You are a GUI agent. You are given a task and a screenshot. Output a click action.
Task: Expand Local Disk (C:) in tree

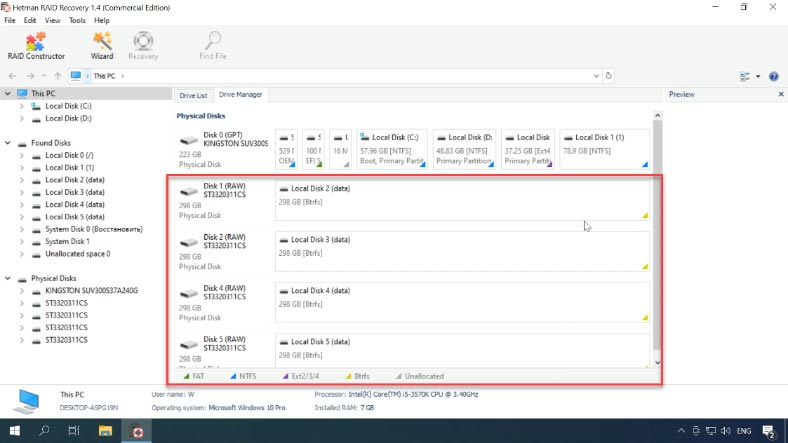tap(22, 106)
